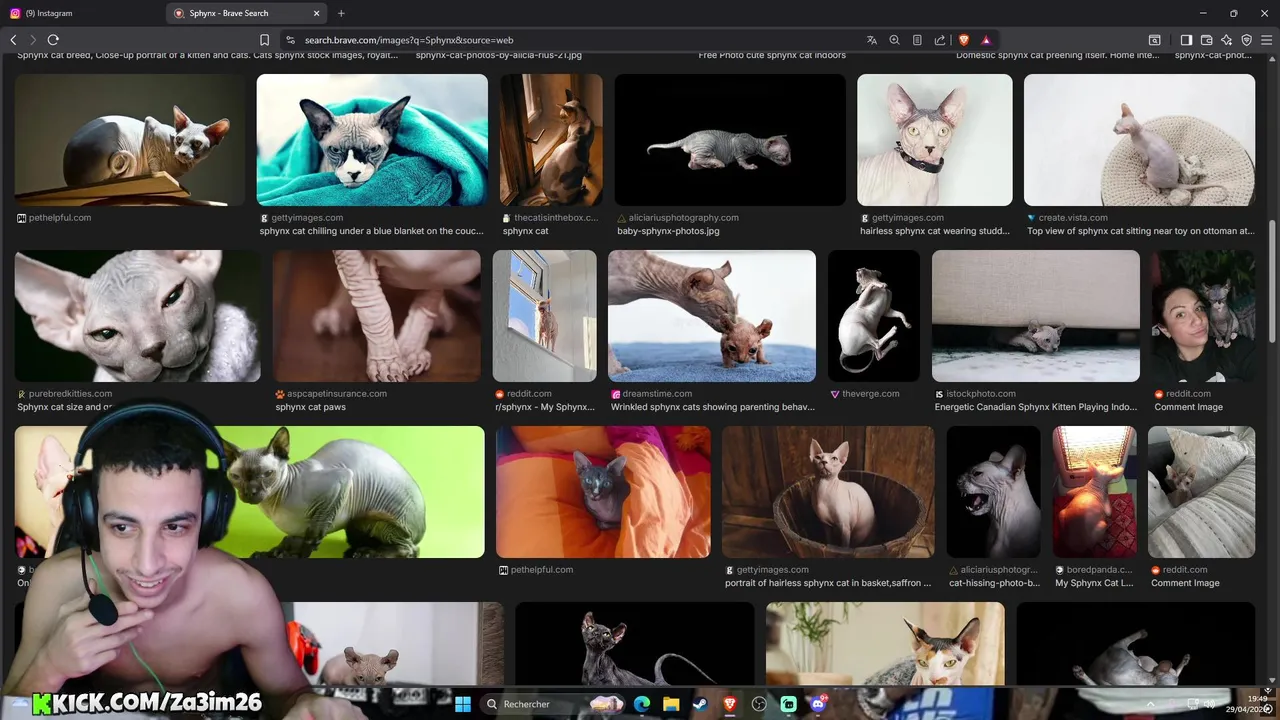Open the baby-sphynx-photos.jpg thumbnail
The height and width of the screenshot is (720, 1280).
(730, 140)
